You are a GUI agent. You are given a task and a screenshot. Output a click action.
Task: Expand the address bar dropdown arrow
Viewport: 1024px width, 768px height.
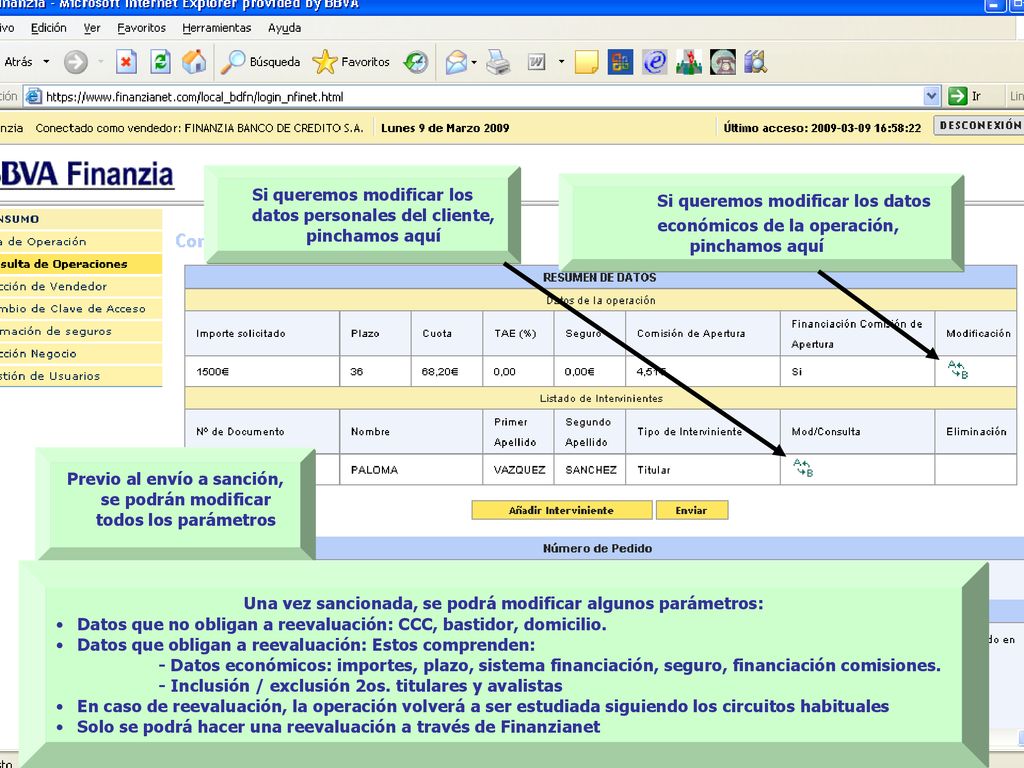pyautogui.click(x=932, y=97)
